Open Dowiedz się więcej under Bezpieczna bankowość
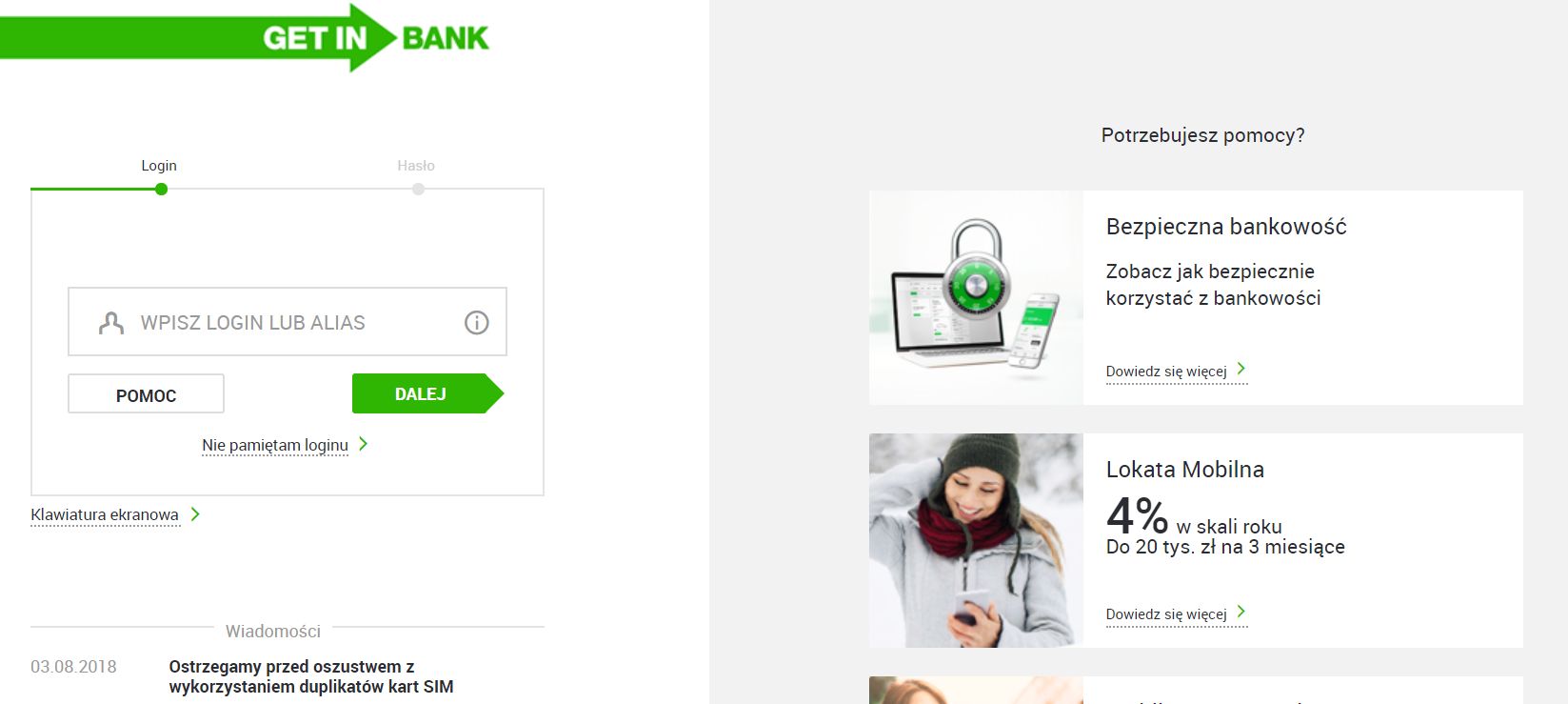The width and height of the screenshot is (1568, 704). [1166, 372]
